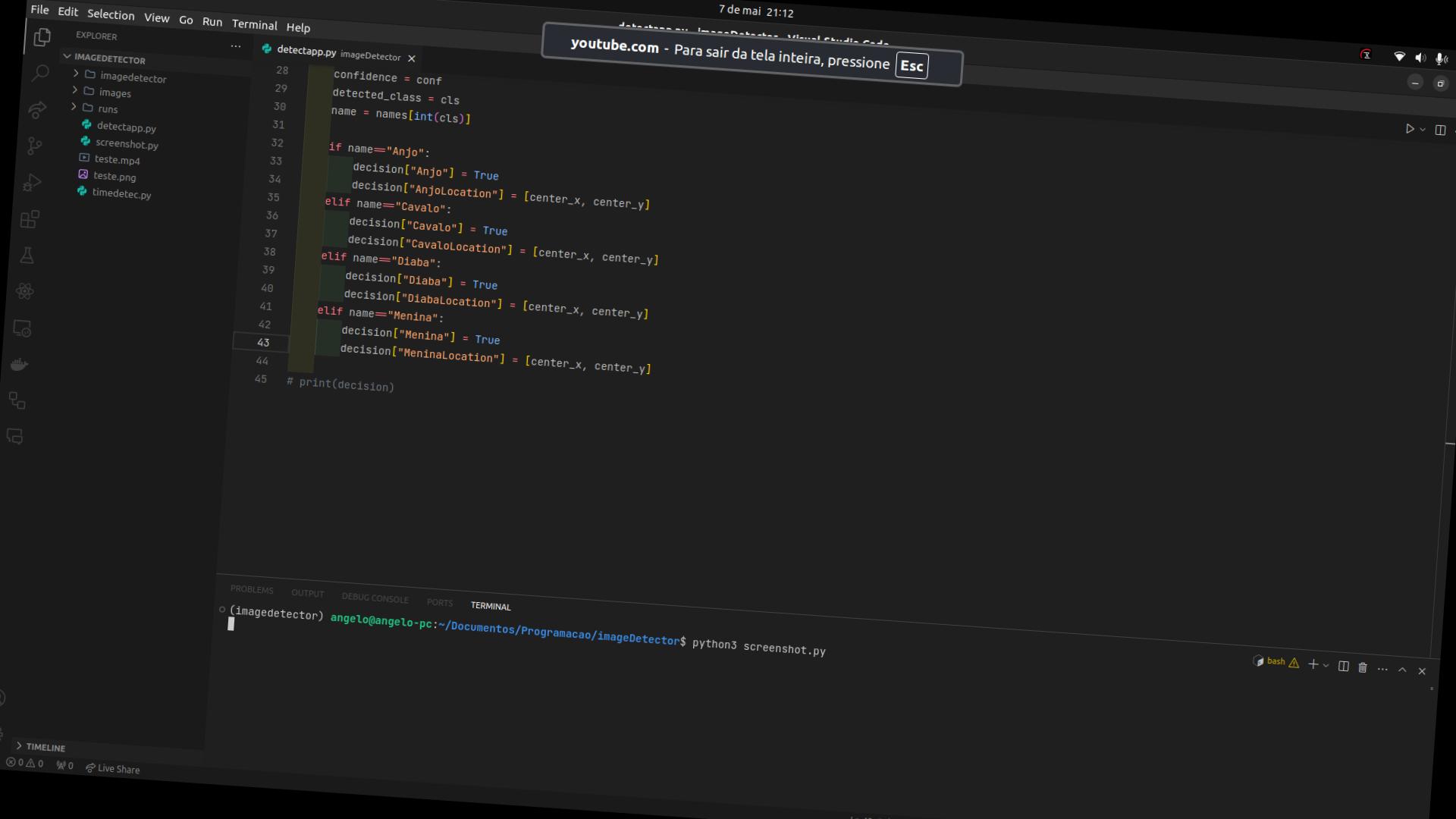1456x819 pixels.
Task: Open errors and warnings count in status bar
Action: pyautogui.click(x=25, y=763)
